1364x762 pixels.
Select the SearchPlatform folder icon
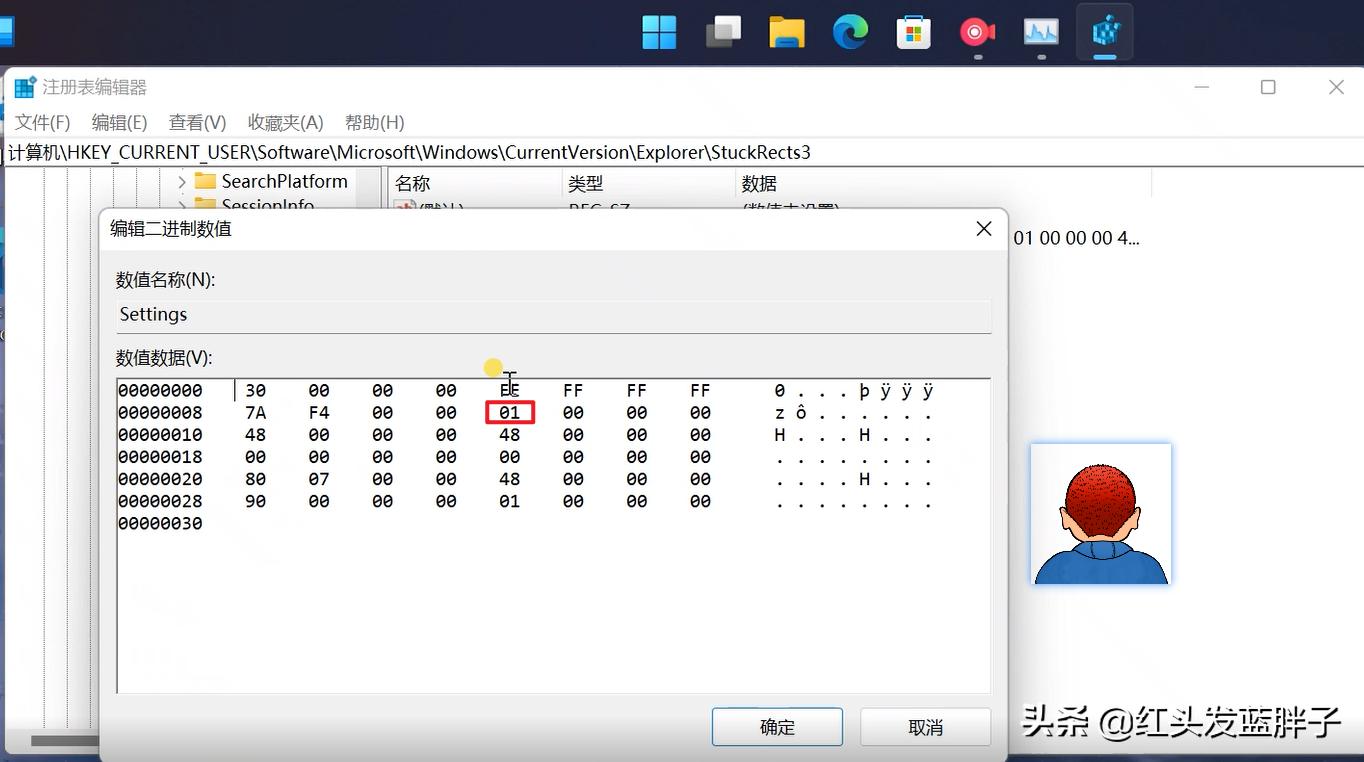203,181
